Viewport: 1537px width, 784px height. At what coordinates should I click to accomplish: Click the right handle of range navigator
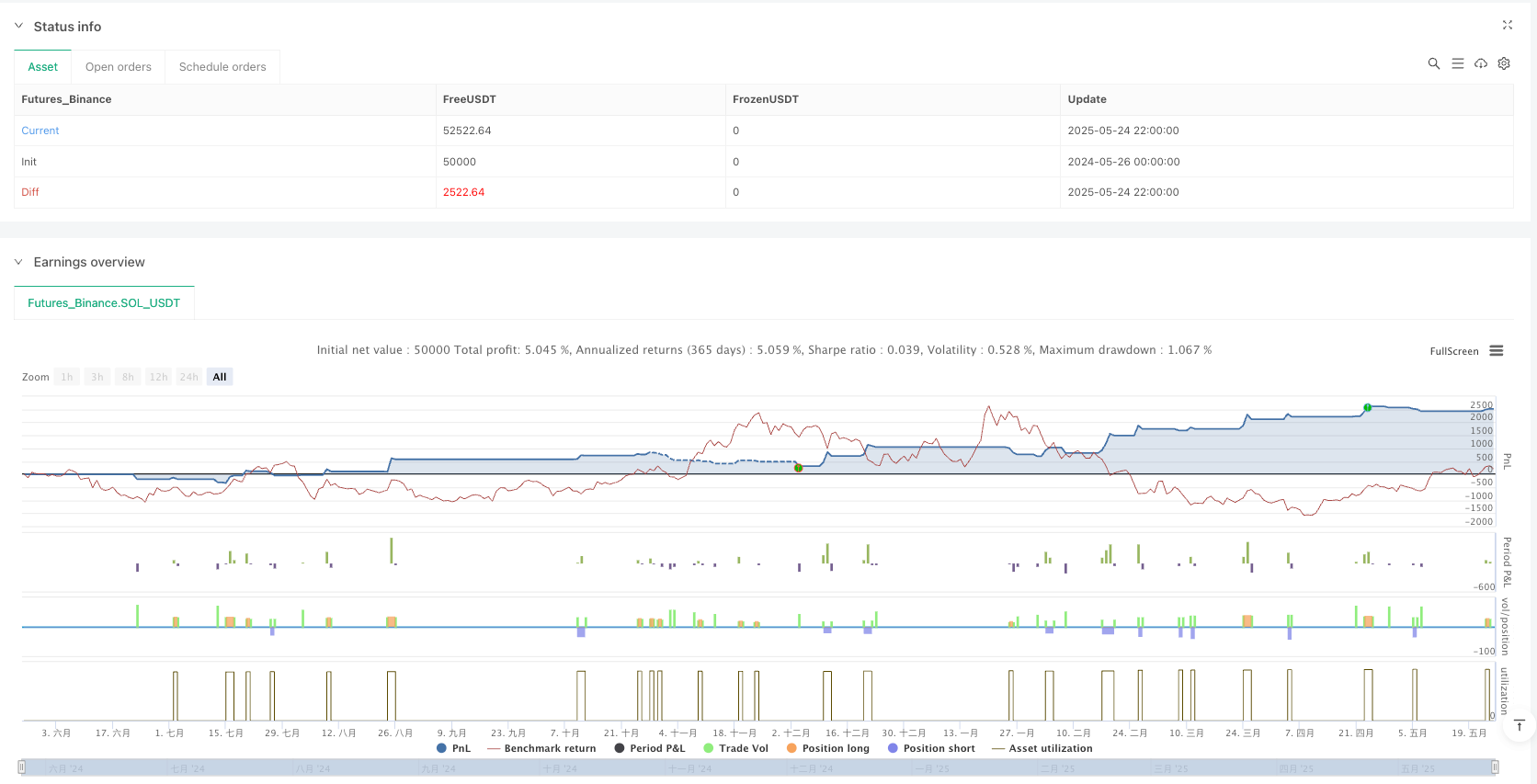[1495, 767]
